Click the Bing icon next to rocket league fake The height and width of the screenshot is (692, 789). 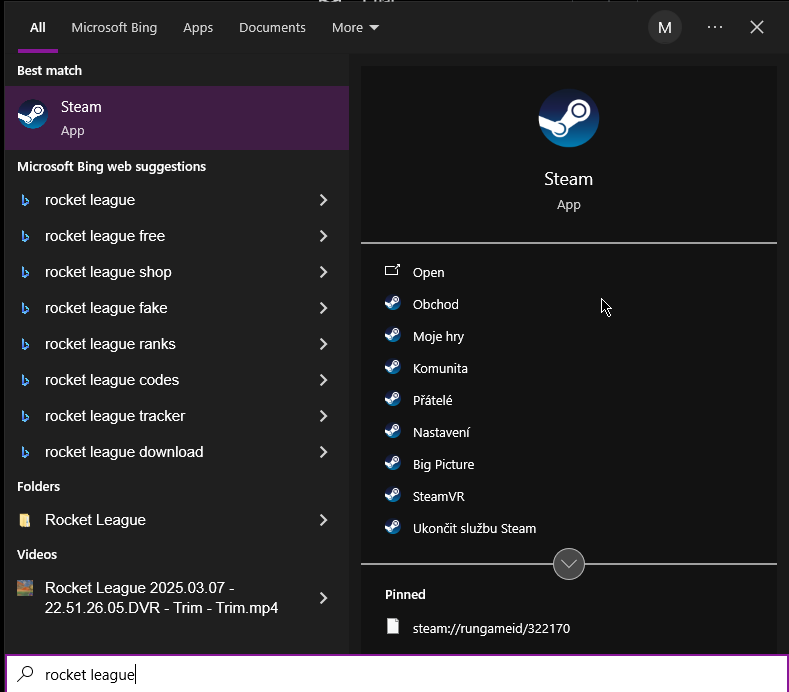pos(25,308)
